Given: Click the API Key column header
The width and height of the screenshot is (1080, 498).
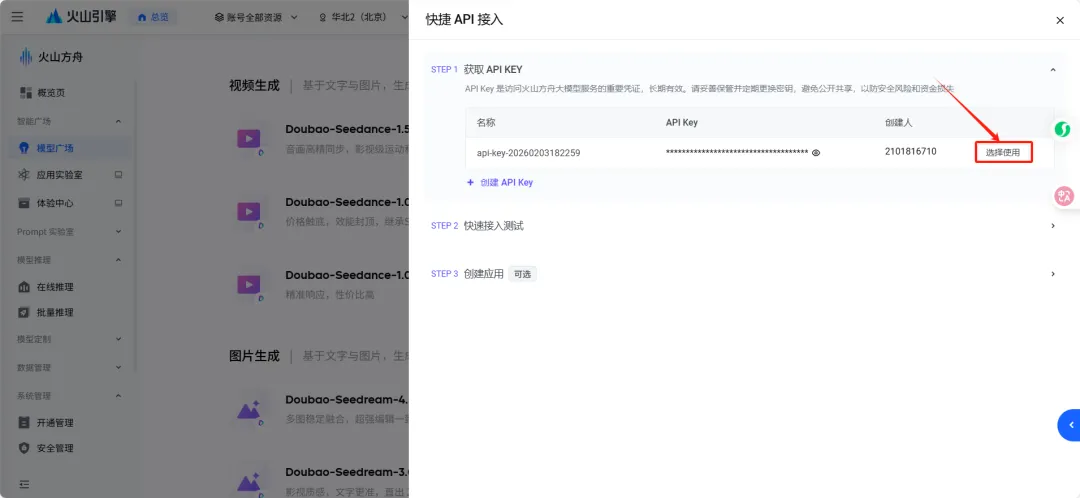Looking at the screenshot, I should point(681,123).
